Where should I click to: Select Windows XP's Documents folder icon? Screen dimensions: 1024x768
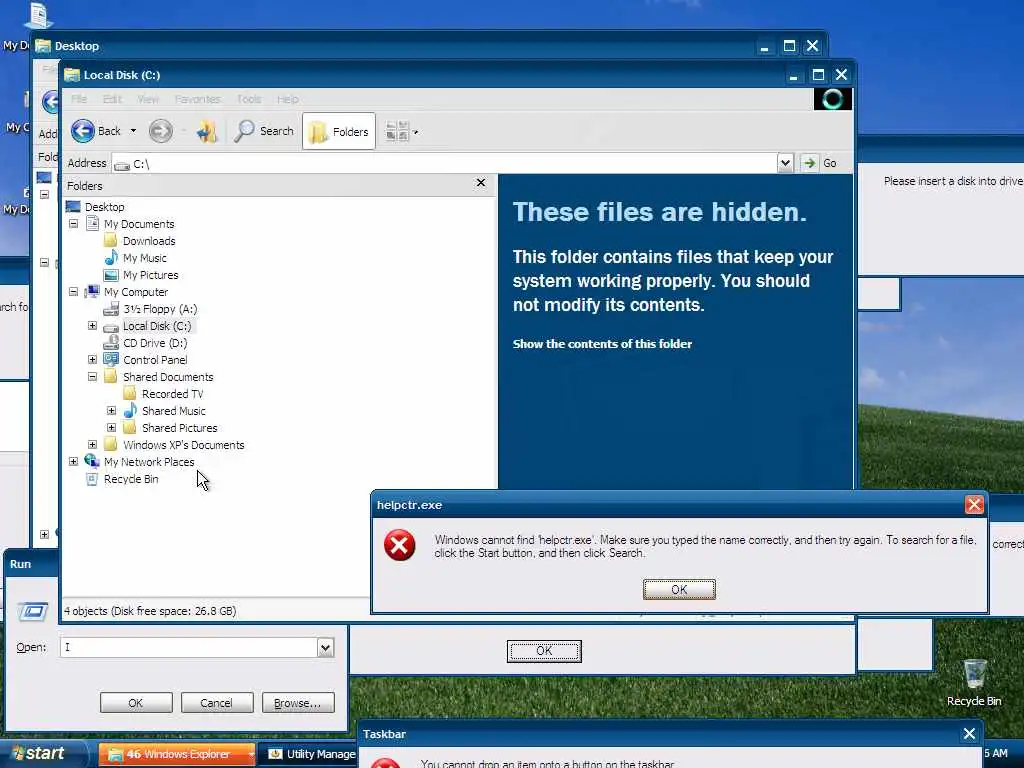[110, 444]
